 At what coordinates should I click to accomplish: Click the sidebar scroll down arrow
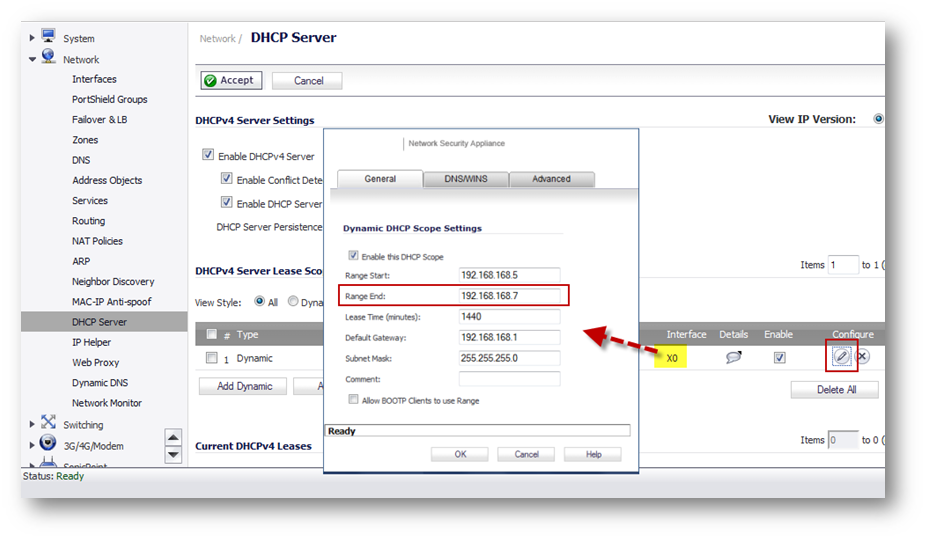[173, 455]
